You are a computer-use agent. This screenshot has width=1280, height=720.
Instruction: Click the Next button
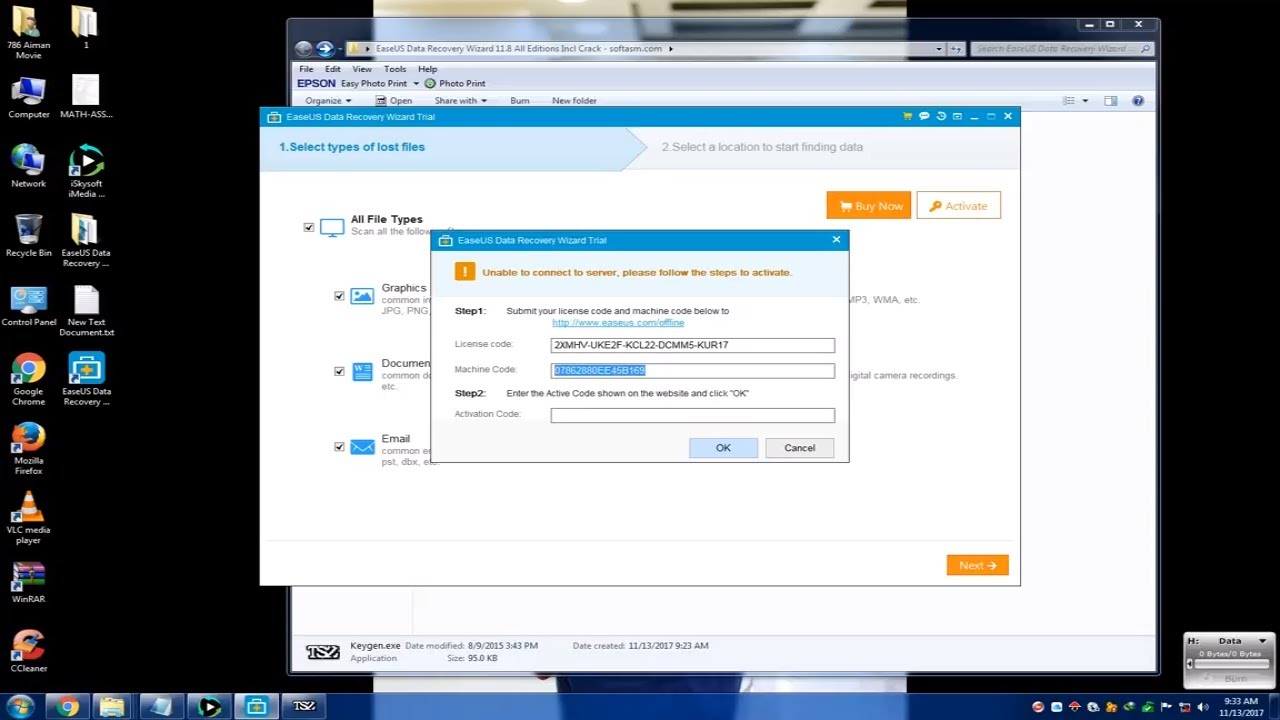977,565
